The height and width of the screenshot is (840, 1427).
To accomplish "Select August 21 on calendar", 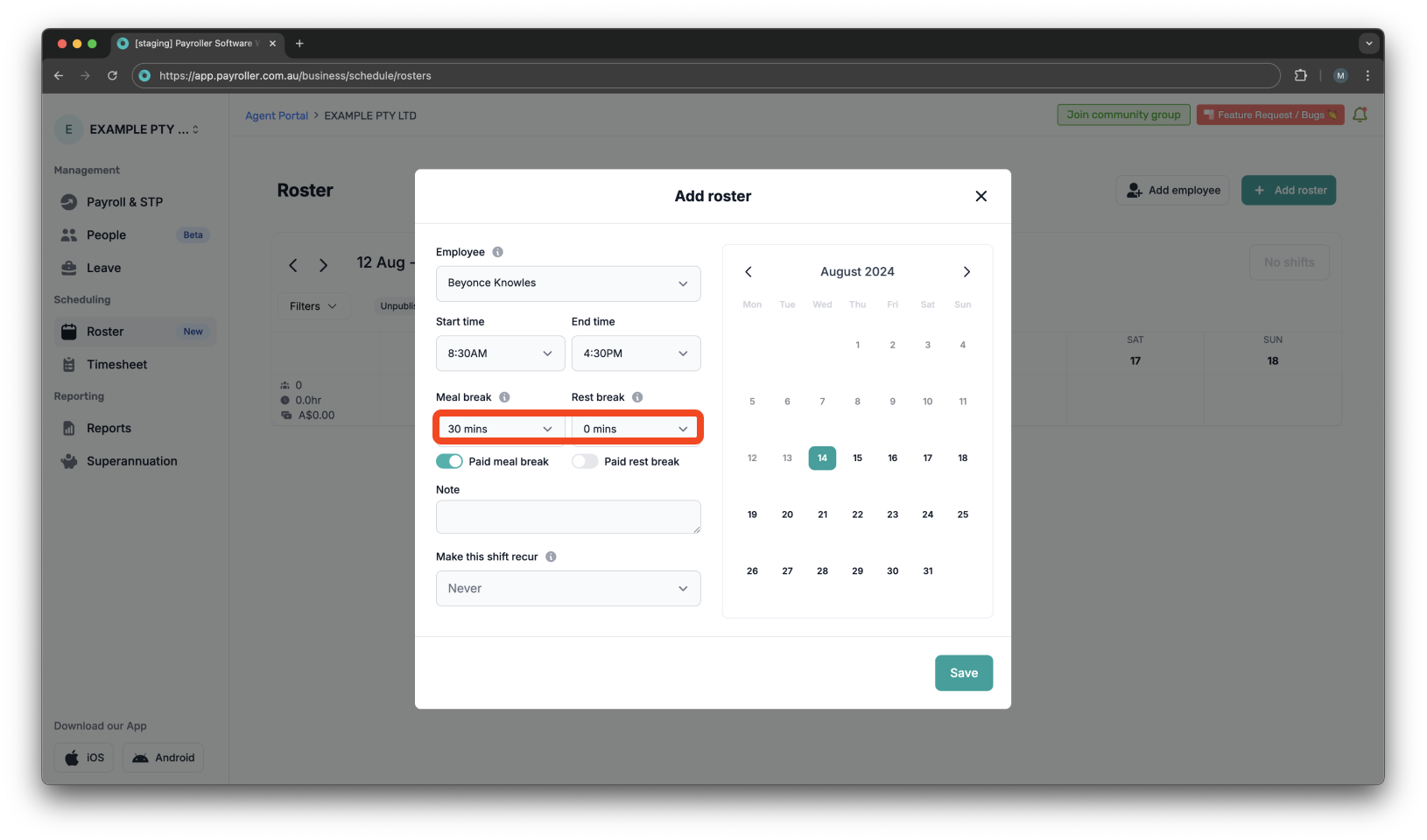I will coord(823,514).
